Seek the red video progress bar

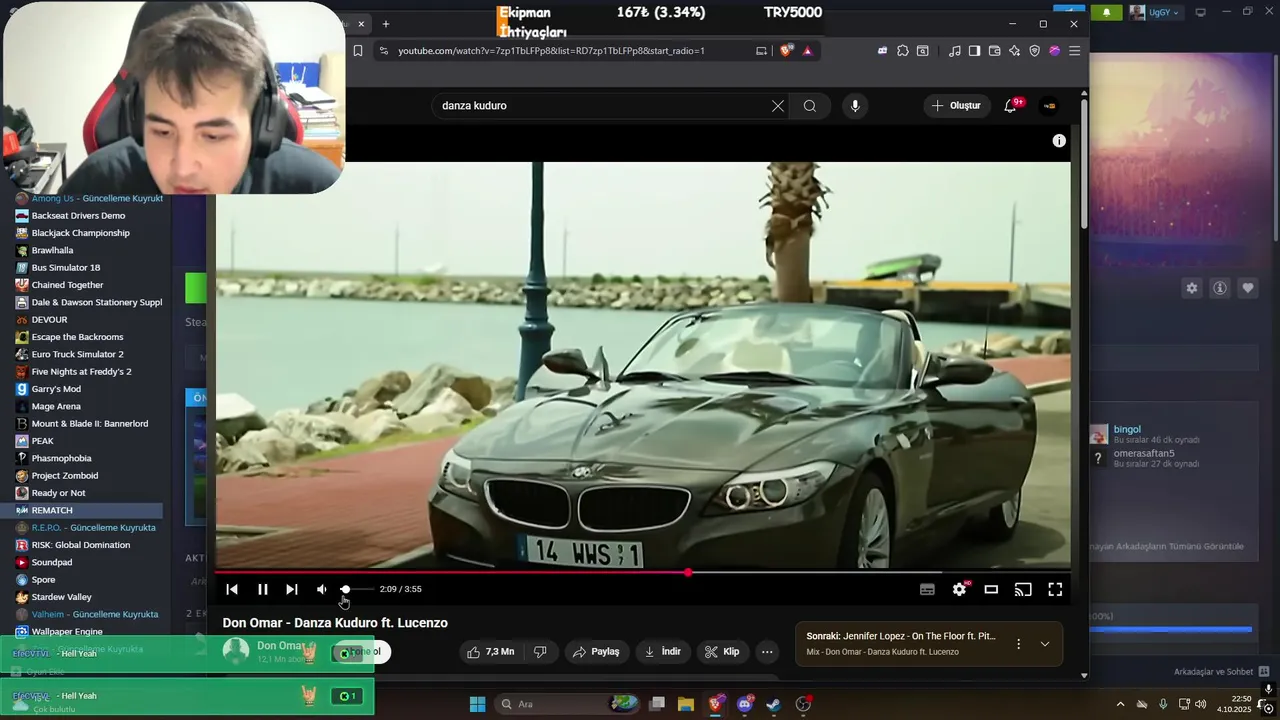[x=642, y=572]
